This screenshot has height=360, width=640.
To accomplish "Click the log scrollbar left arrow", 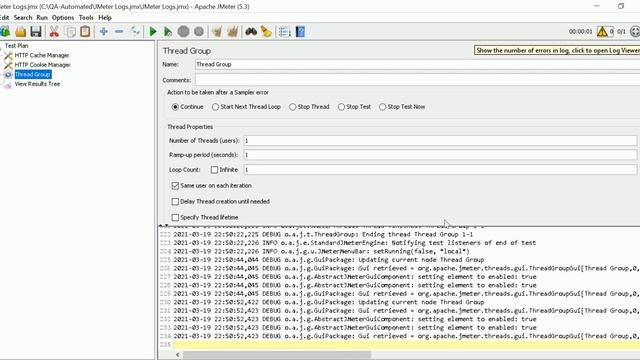I will pyautogui.click(x=178, y=355).
